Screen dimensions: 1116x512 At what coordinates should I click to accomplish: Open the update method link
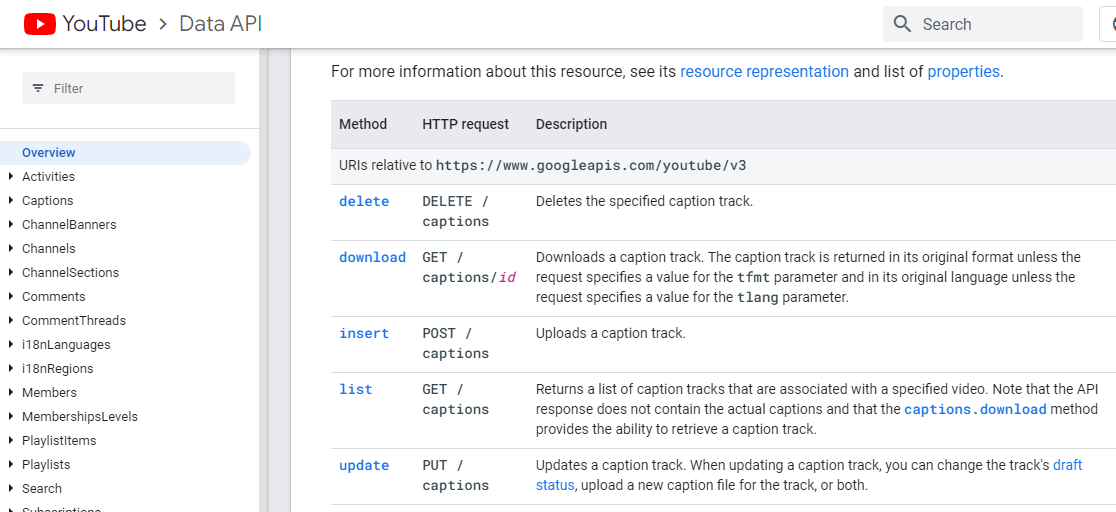364,466
